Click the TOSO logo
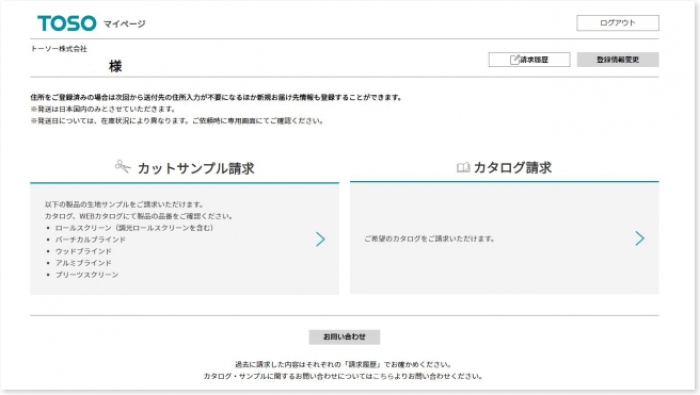The height and width of the screenshot is (395, 700). (67, 23)
